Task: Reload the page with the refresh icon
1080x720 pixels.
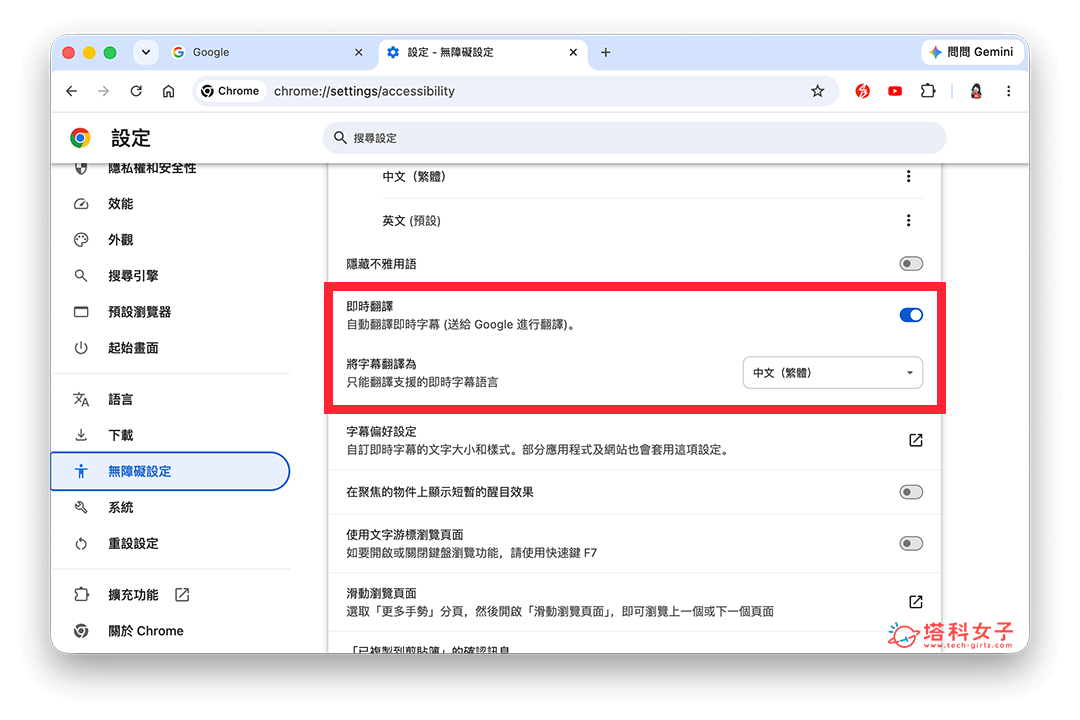Action: click(136, 91)
